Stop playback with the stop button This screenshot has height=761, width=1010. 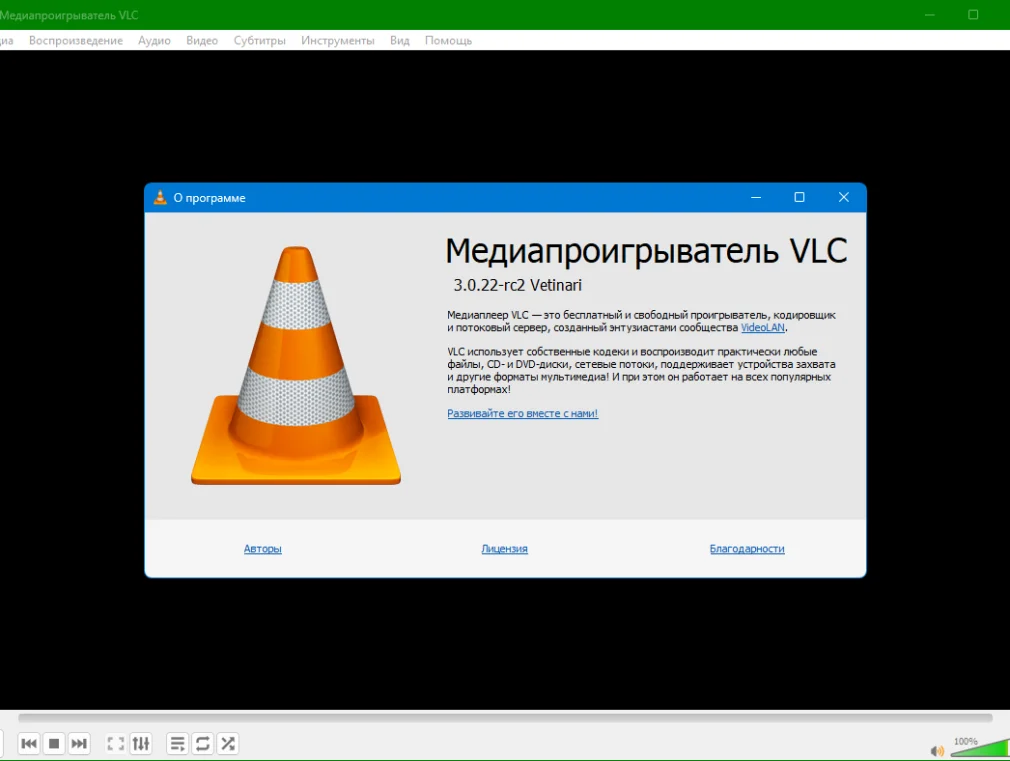pos(54,743)
